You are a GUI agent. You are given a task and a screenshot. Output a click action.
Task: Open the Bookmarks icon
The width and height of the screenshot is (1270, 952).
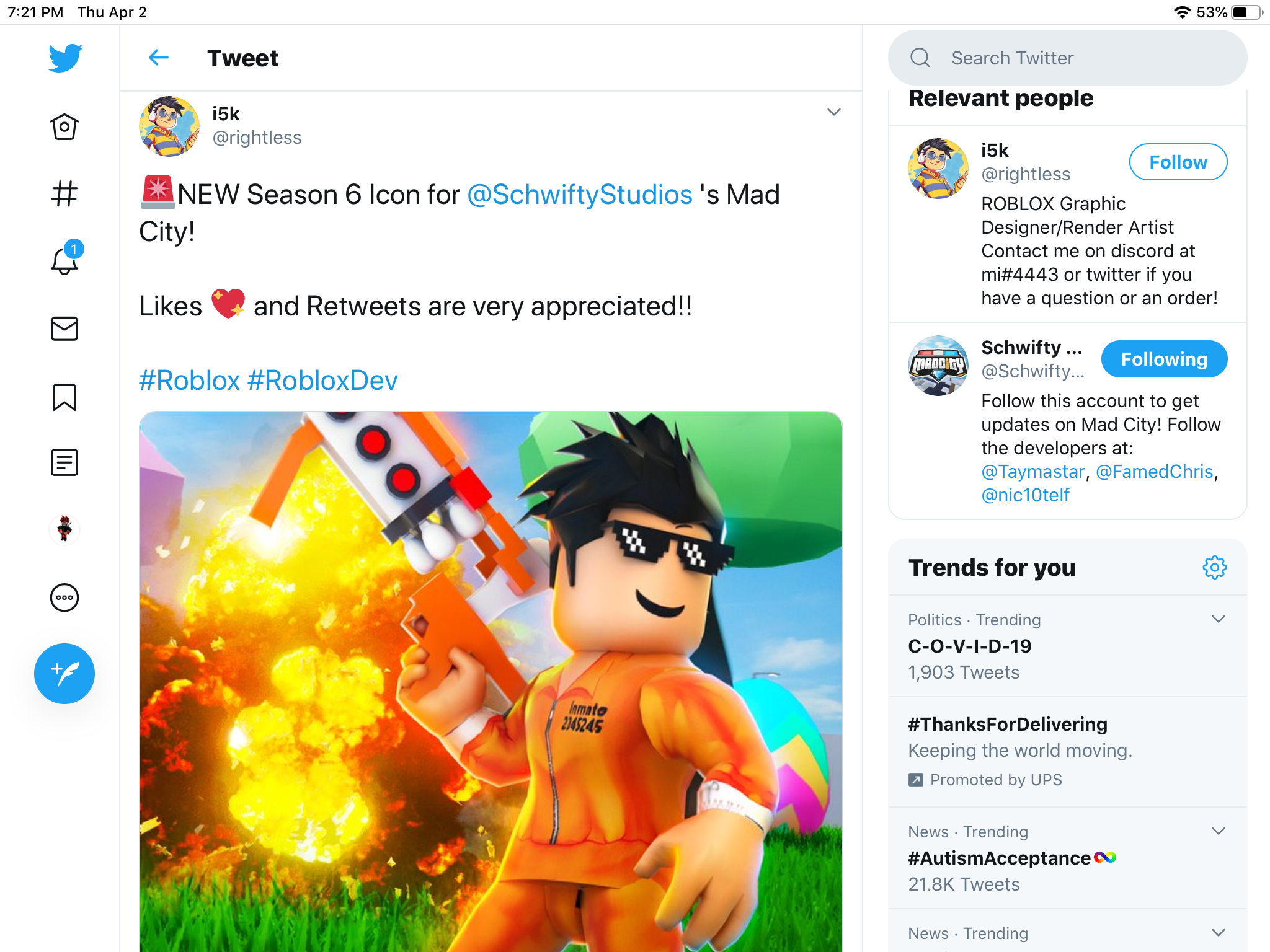[x=64, y=397]
